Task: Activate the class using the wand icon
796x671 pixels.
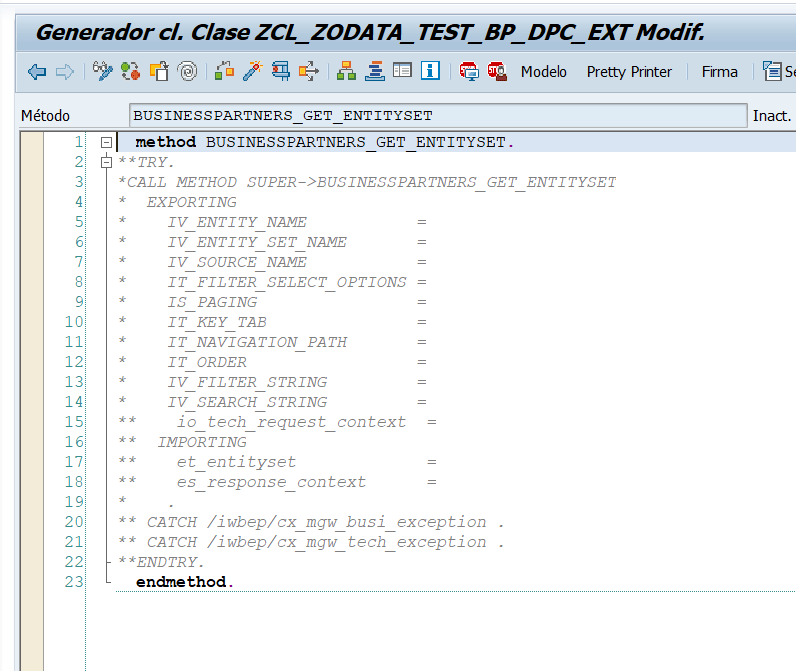Action: click(x=252, y=72)
